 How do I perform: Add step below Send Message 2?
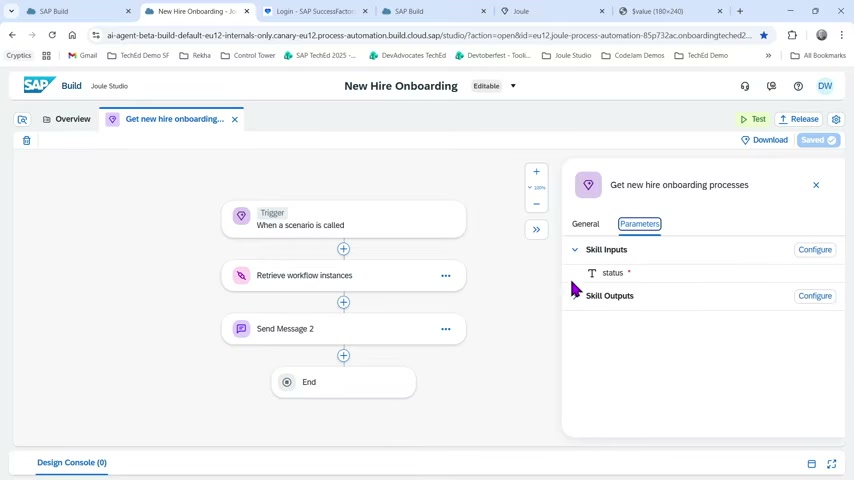pos(343,356)
